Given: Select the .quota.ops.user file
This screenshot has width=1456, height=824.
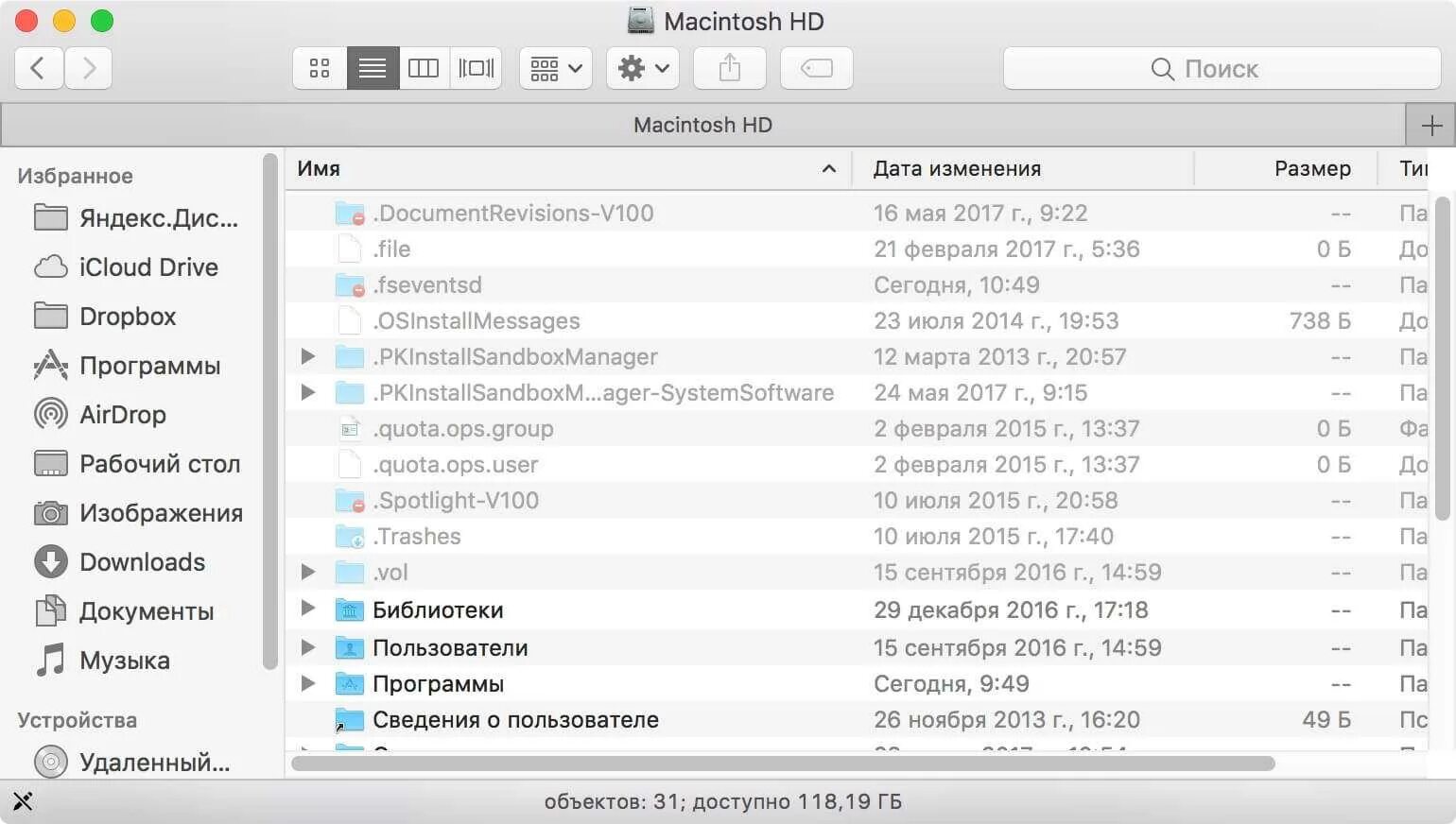Looking at the screenshot, I should pos(455,465).
